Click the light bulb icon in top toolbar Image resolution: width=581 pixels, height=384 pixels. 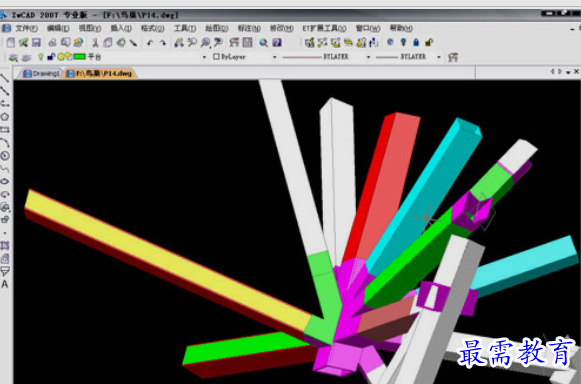[403, 42]
